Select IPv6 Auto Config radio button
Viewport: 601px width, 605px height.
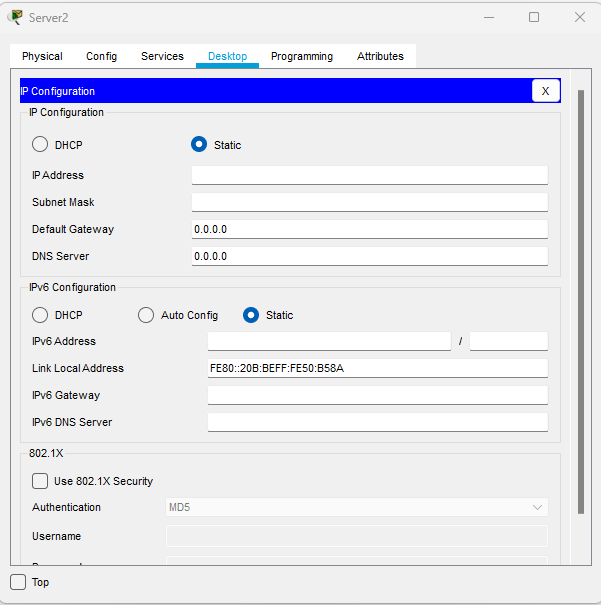coord(146,315)
